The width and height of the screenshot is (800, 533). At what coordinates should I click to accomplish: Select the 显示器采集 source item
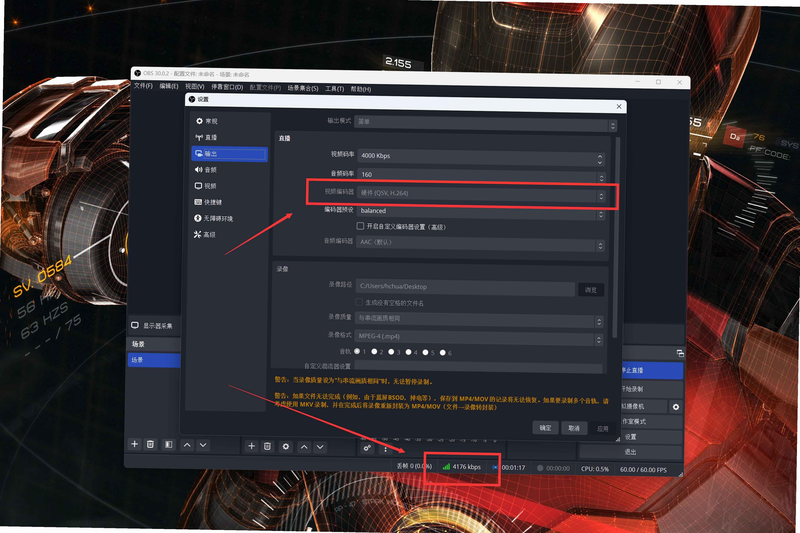(153, 325)
